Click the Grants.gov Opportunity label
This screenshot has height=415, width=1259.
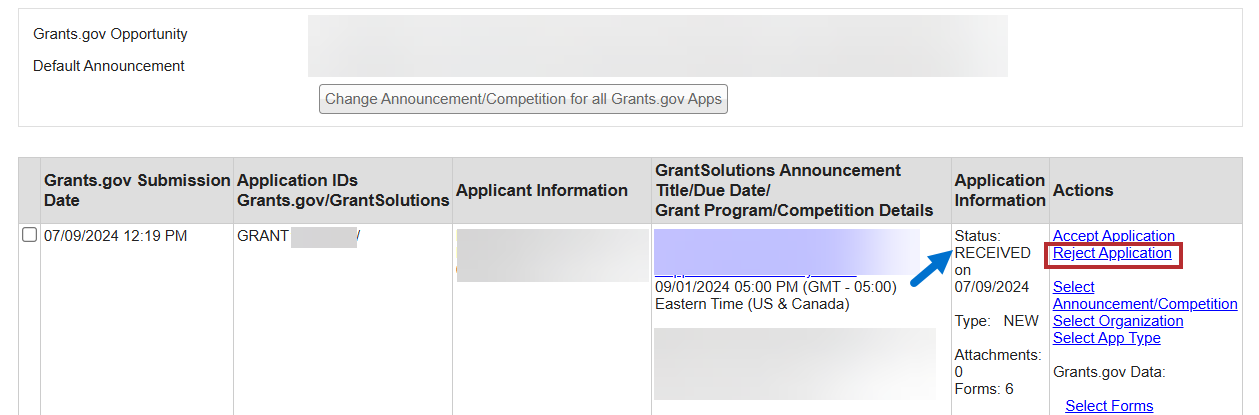pyautogui.click(x=110, y=34)
